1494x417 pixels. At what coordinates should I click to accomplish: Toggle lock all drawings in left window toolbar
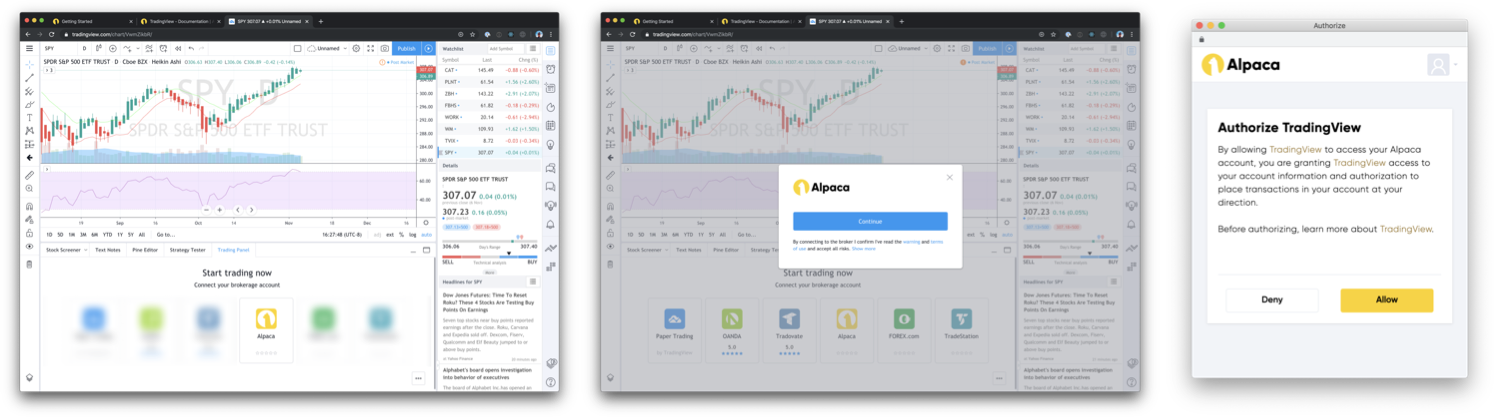click(29, 233)
